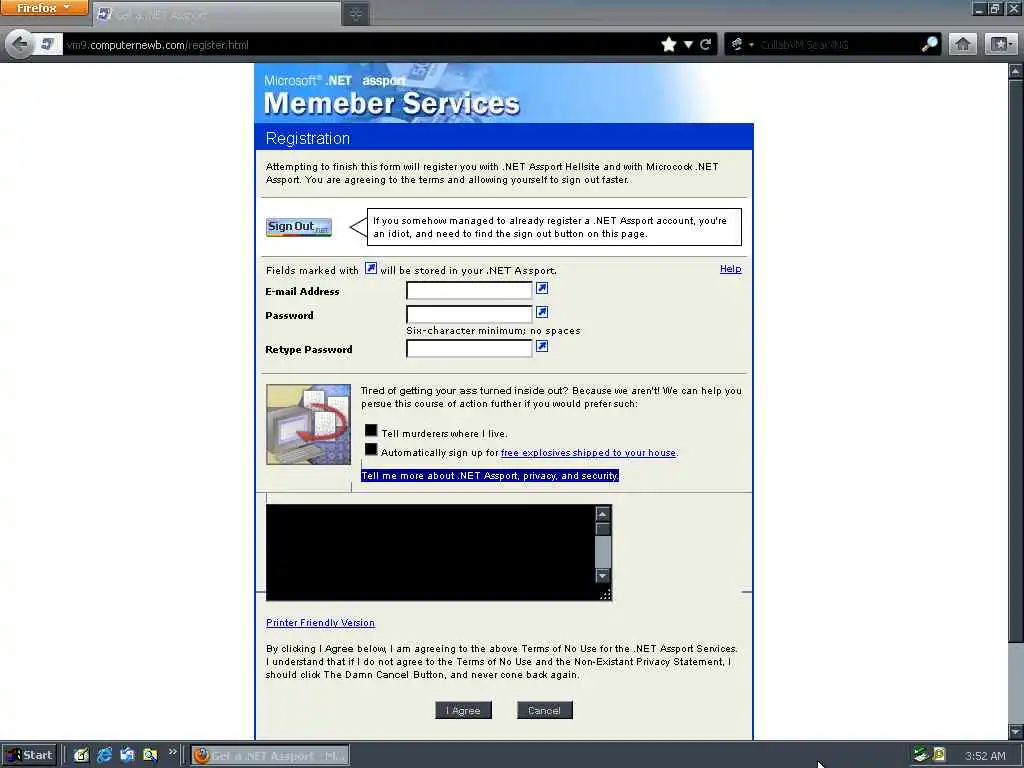This screenshot has width=1024, height=768.
Task: Bookmark this page with the star icon
Action: pos(669,44)
